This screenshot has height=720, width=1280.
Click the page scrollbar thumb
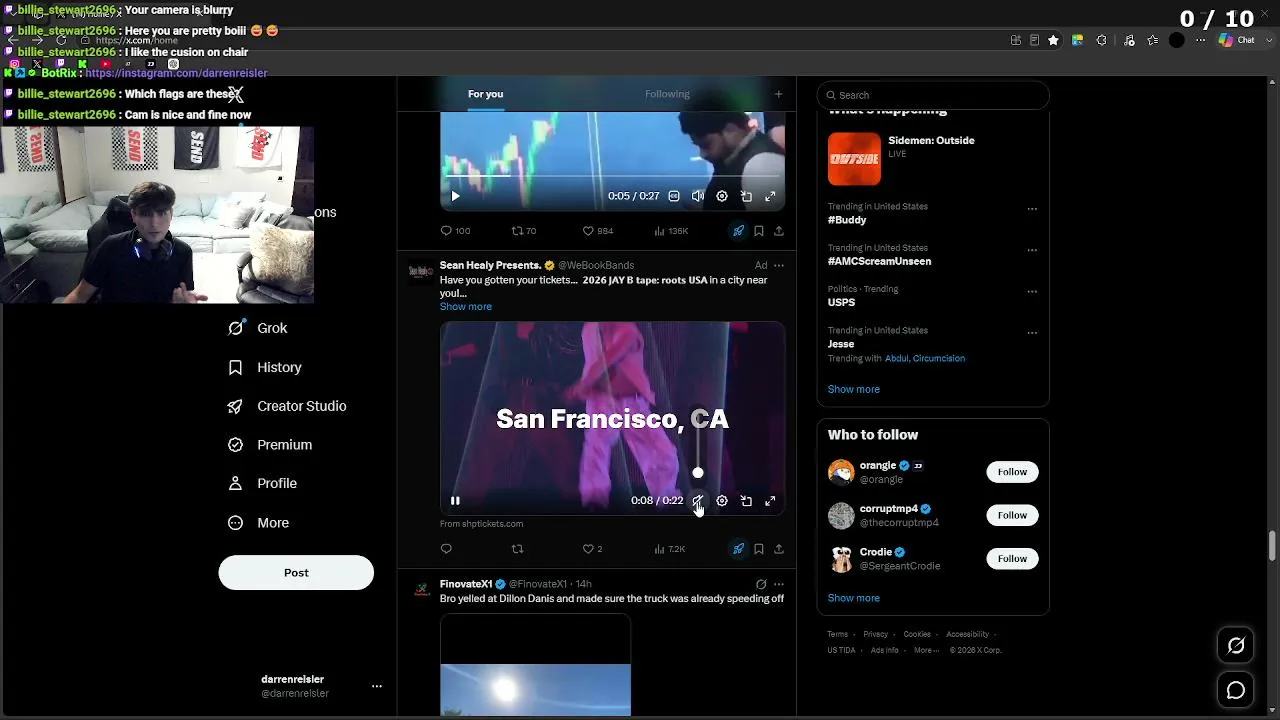click(1273, 547)
